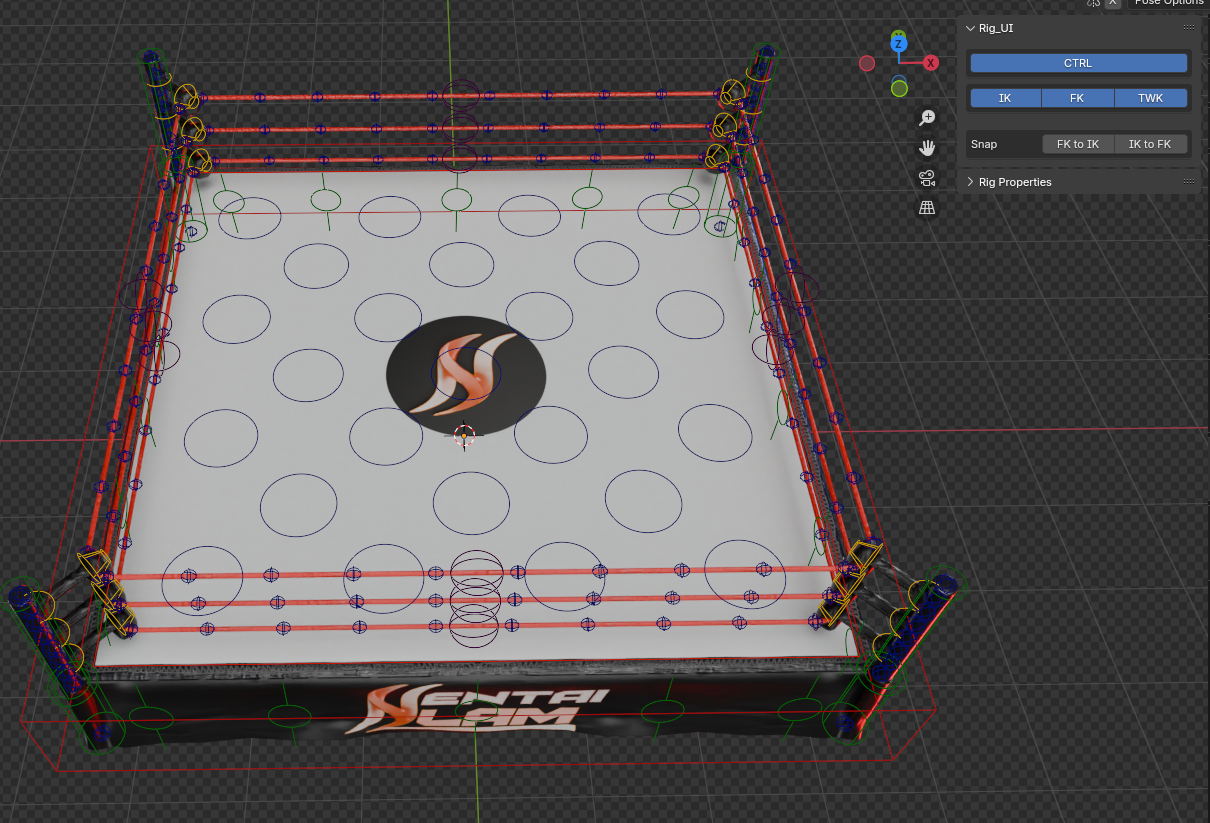Expand the Rig Properties panel
Image resolution: width=1210 pixels, height=823 pixels.
point(970,182)
